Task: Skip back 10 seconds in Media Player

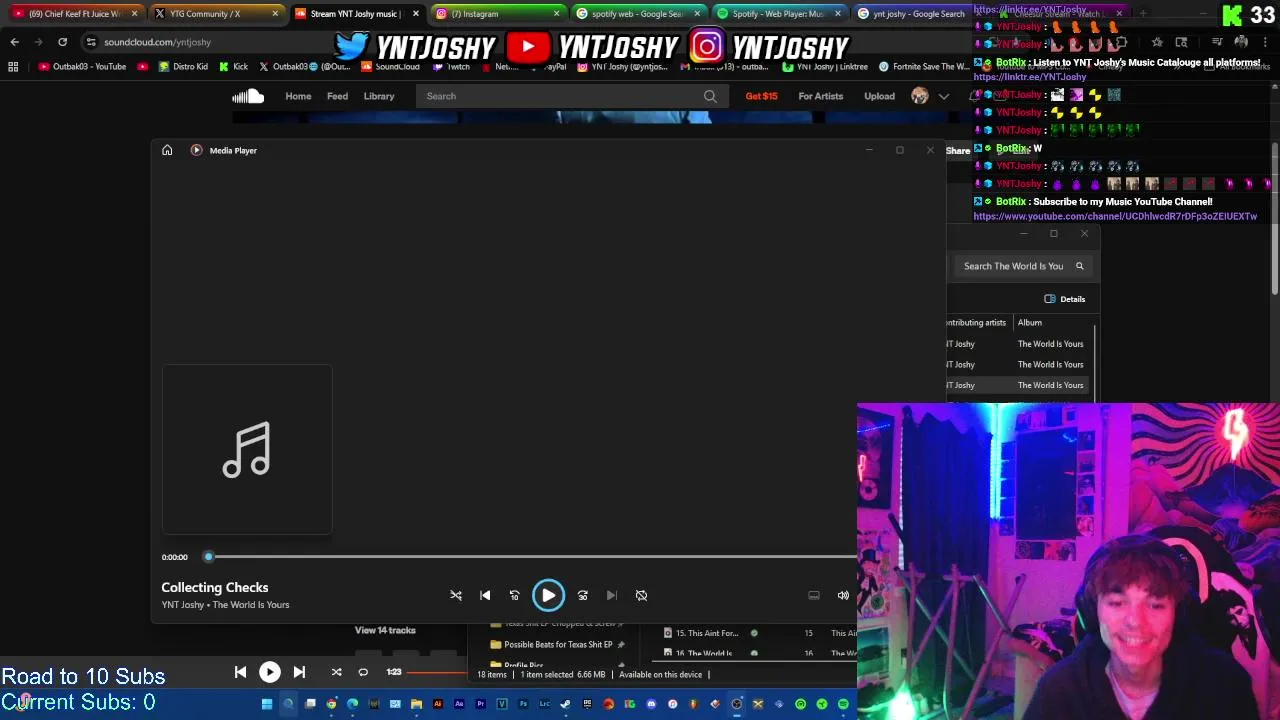Action: (x=514, y=595)
